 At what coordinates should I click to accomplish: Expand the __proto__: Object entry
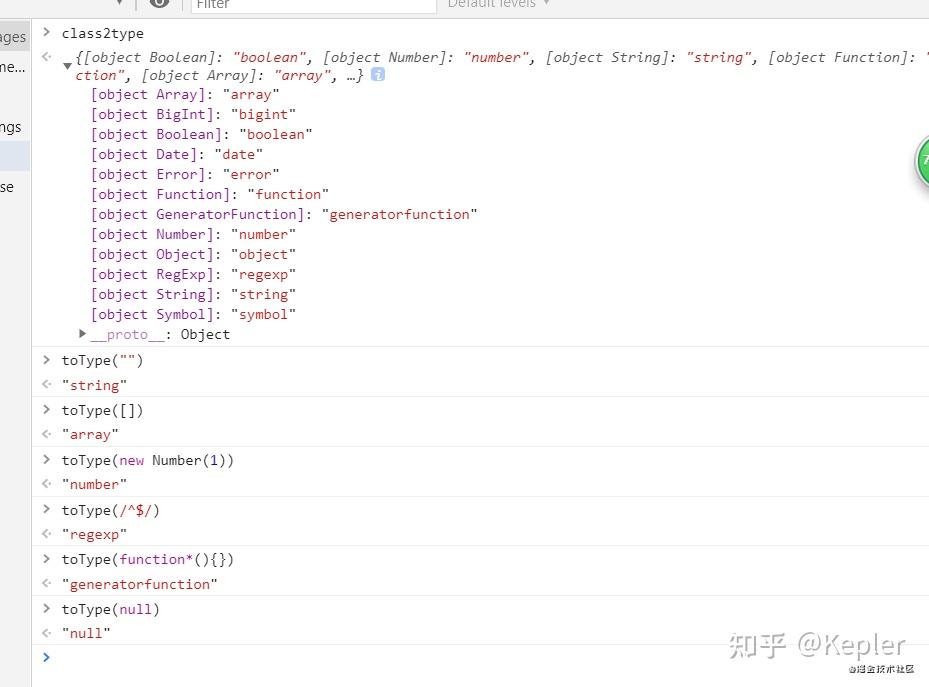83,333
